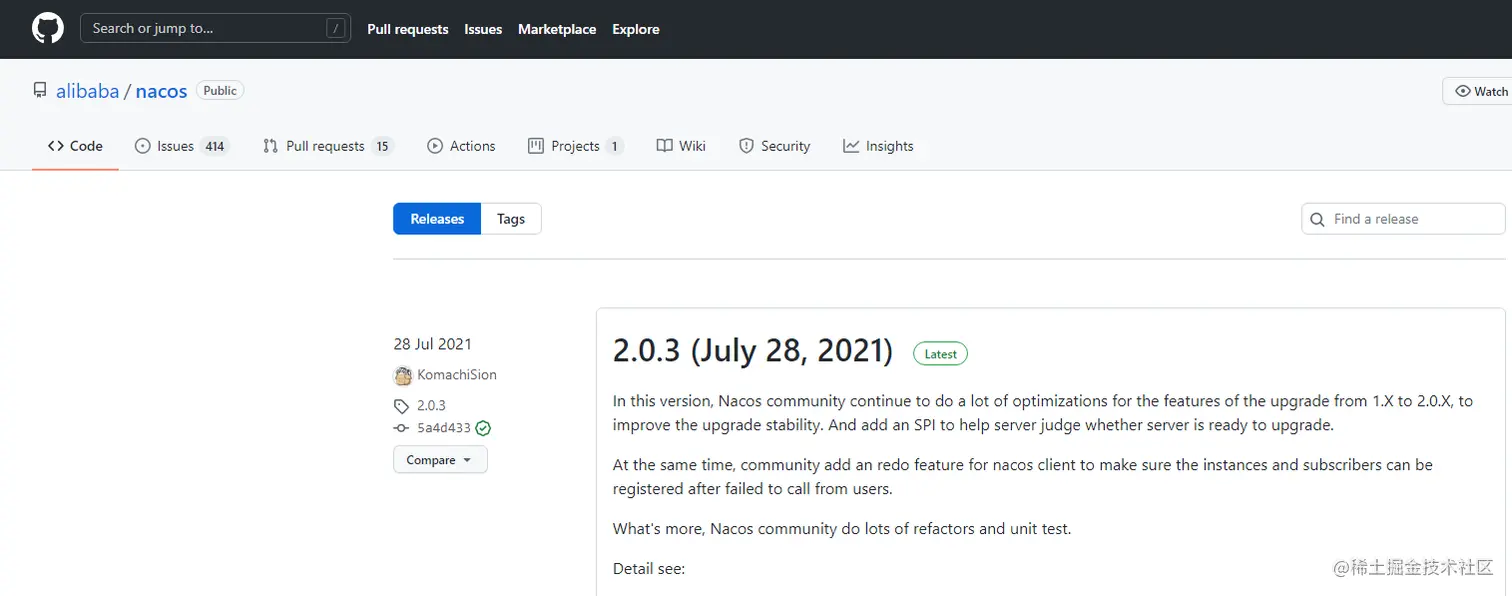The height and width of the screenshot is (596, 1512).
Task: Click the slash shortcut key icon in search
Action: point(335,29)
